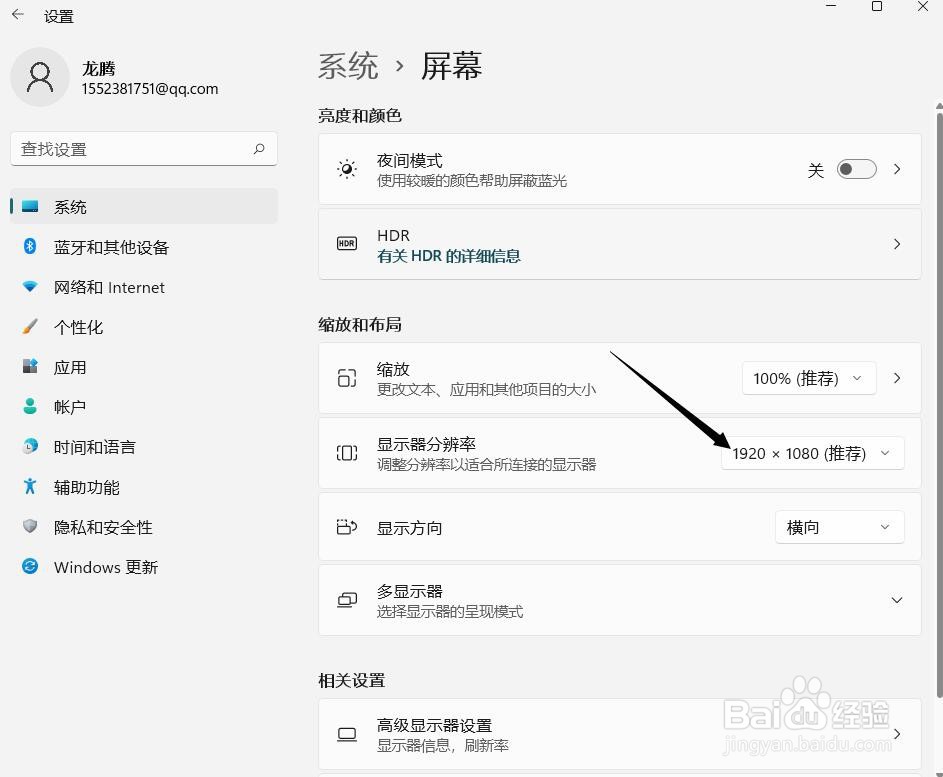Click the sync icon beside Windows 更新
943x777 pixels.
(x=29, y=567)
